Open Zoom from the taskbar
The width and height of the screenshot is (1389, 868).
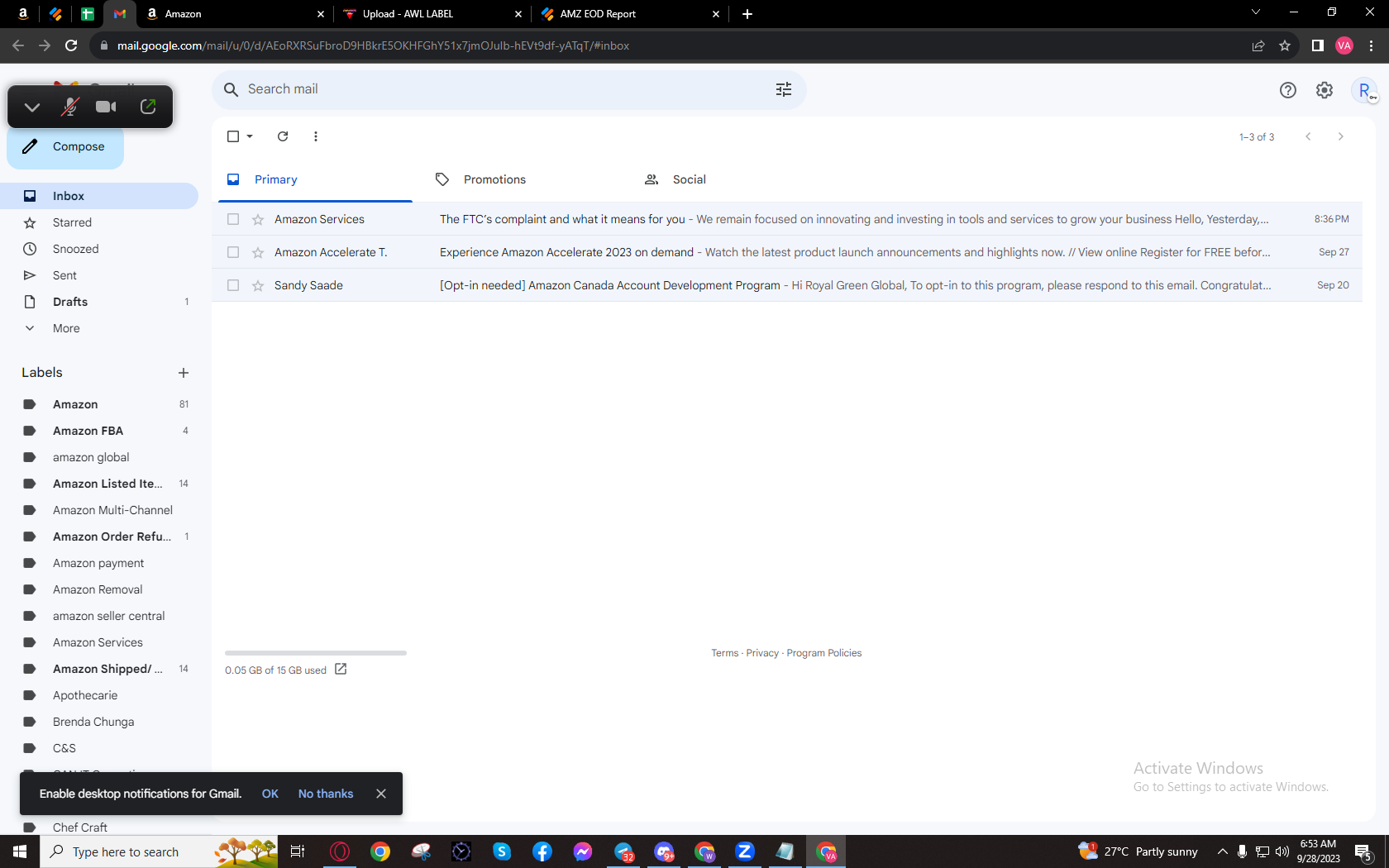coord(745,851)
